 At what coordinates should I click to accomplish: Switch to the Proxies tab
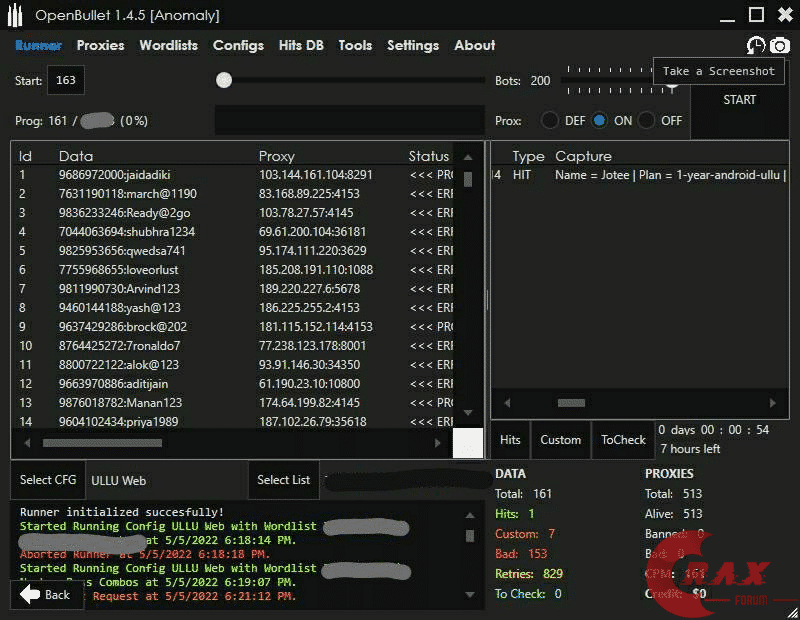[x=100, y=45]
